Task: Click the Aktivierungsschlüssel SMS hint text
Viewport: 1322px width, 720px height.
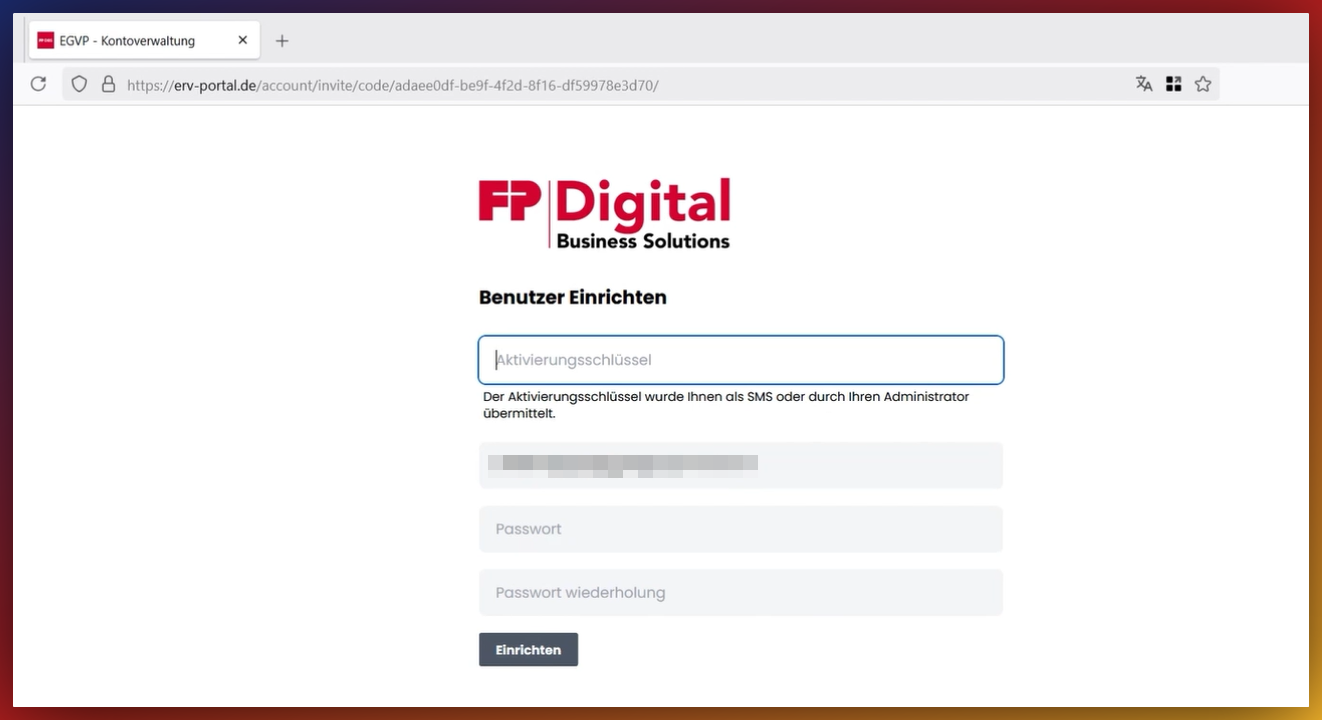Action: [726, 405]
